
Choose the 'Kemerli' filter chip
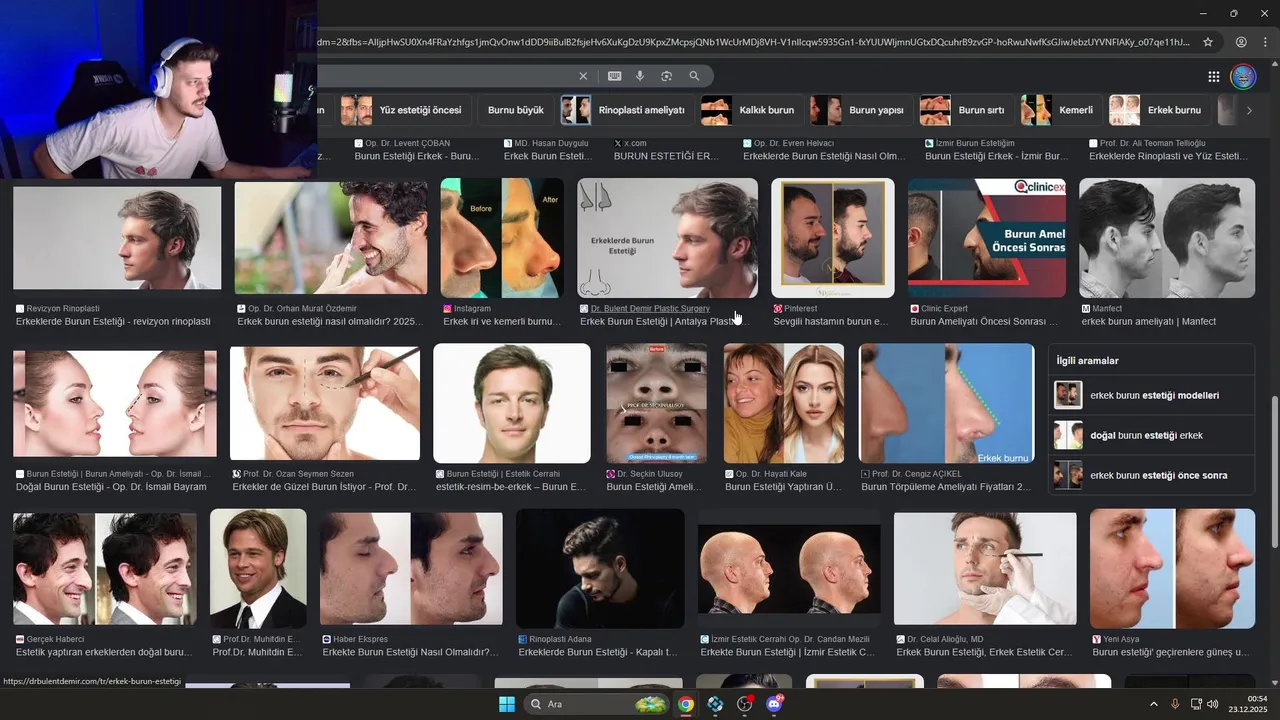(1058, 110)
